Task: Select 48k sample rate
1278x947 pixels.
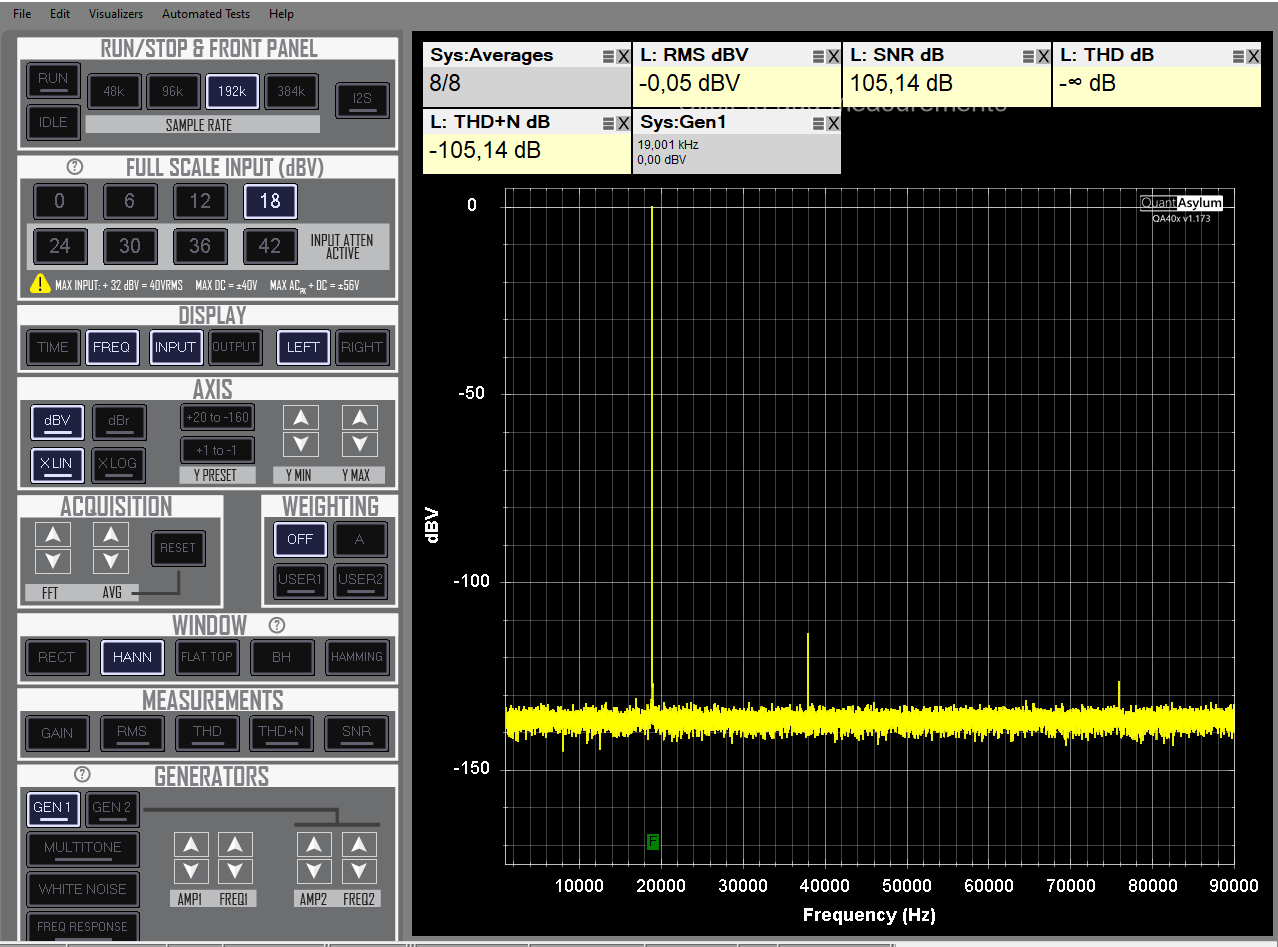Action: (x=113, y=91)
